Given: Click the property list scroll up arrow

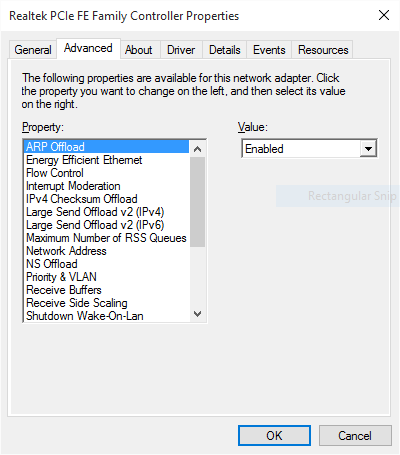Looking at the screenshot, I should 197,149.
